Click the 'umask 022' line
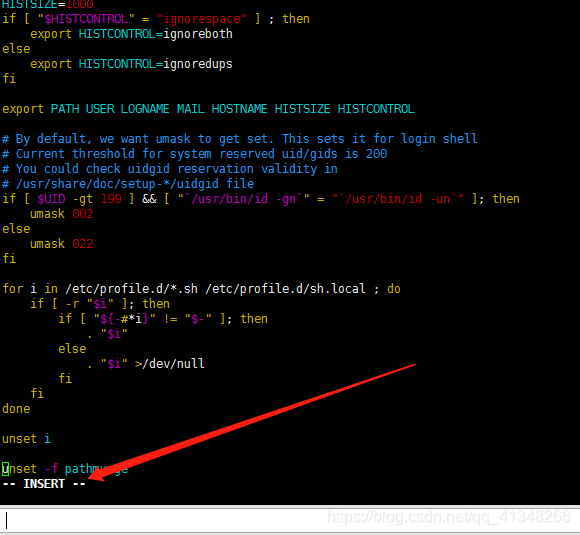This screenshot has height=535, width=580. point(61,244)
